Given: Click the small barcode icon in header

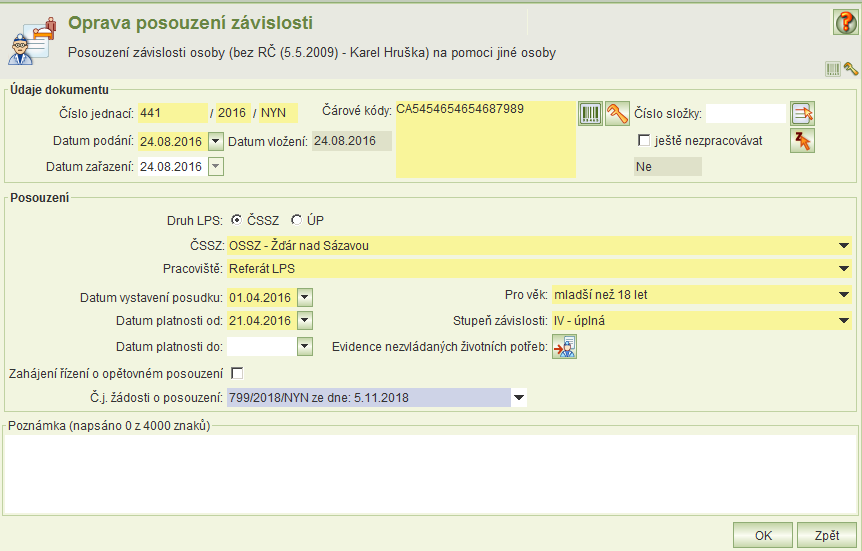Looking at the screenshot, I should pyautogui.click(x=833, y=69).
